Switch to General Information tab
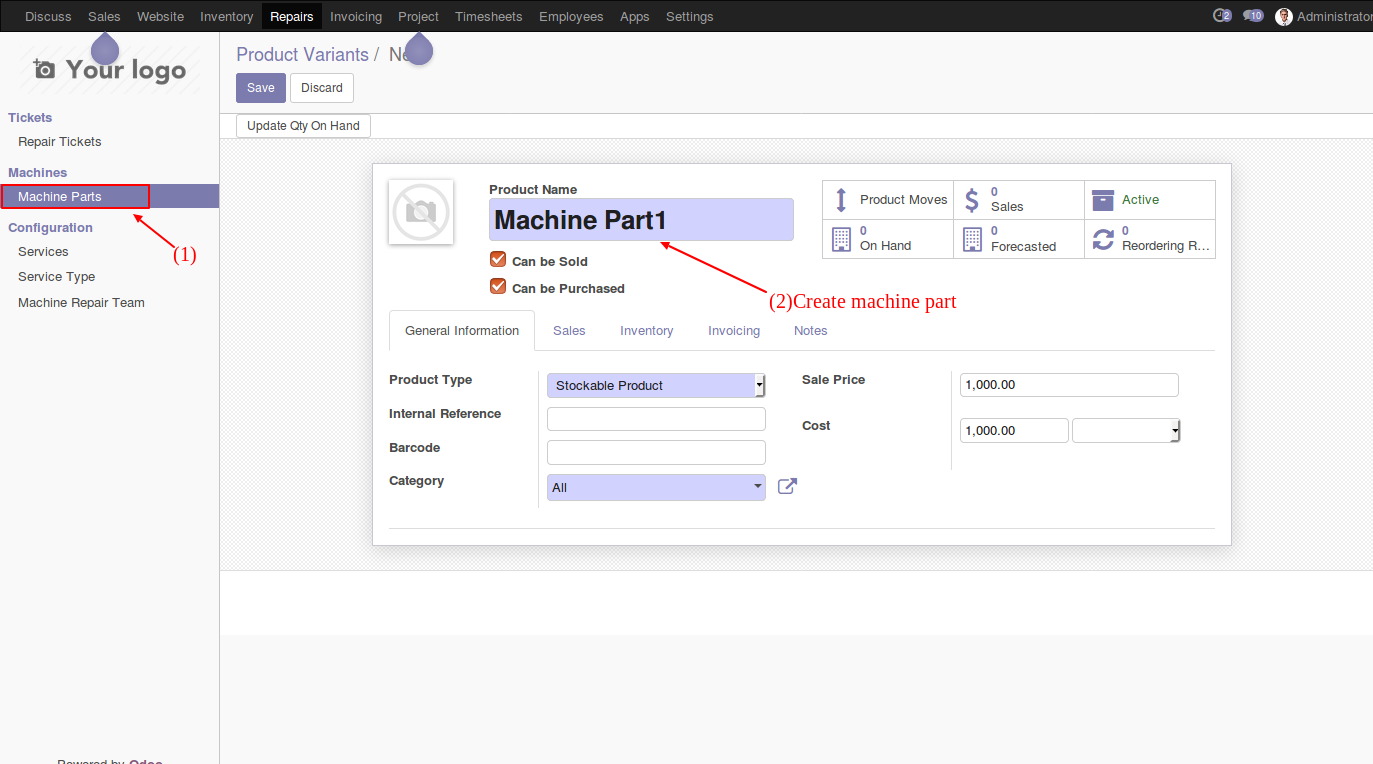Screen dimensions: 1373x764 click(x=462, y=330)
